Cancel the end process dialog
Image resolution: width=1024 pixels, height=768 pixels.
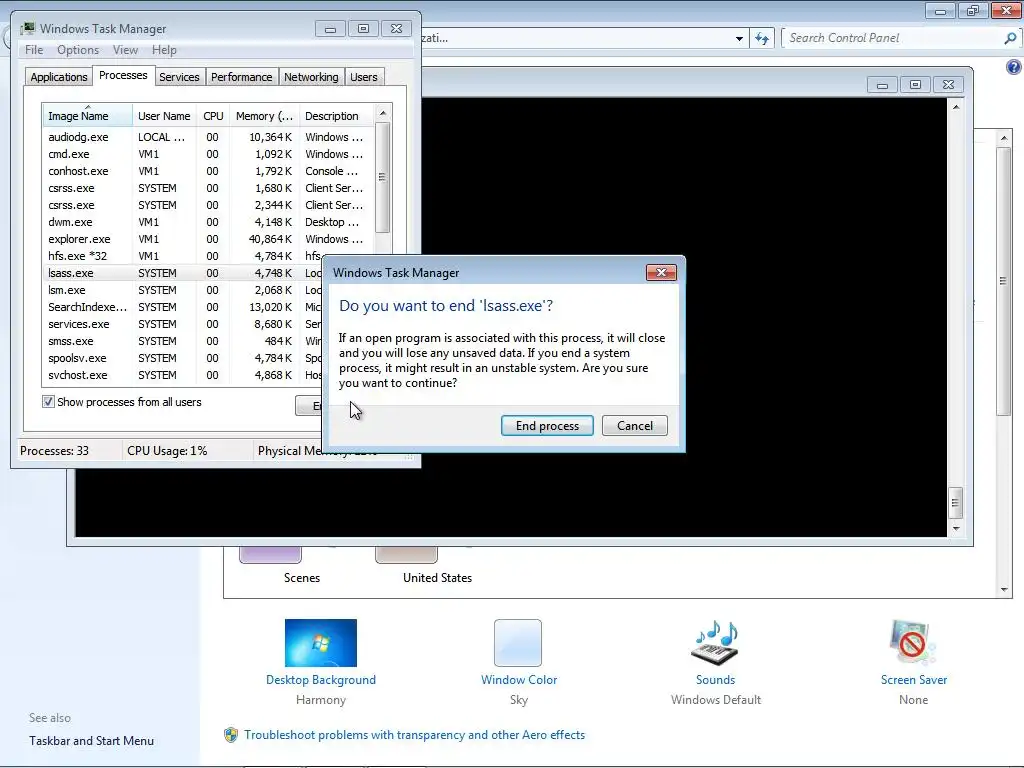[634, 426]
